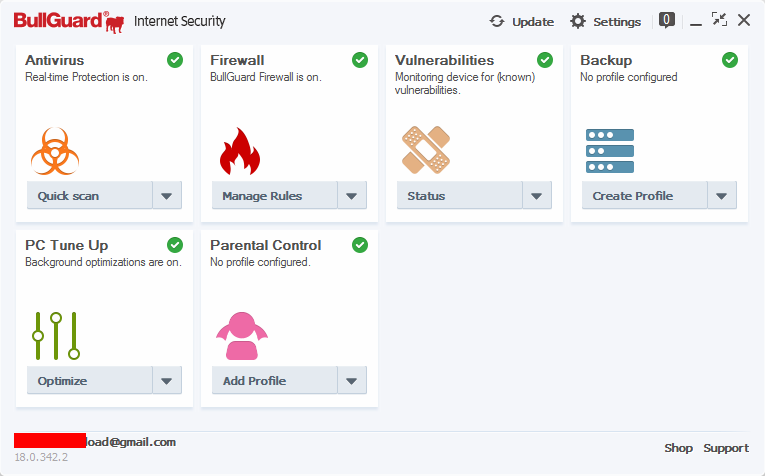765x476 pixels.
Task: Click the pink girl Parental Control icon
Action: pos(242,336)
